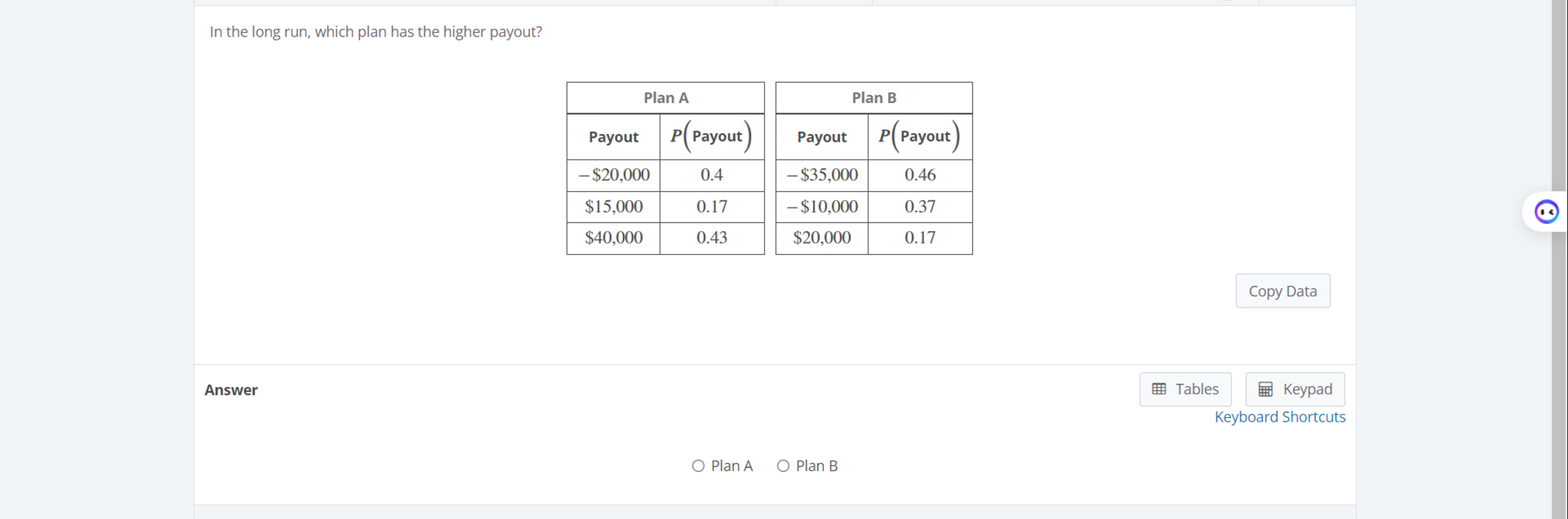Image resolution: width=1568 pixels, height=519 pixels.
Task: Click the Answer section label
Action: tap(231, 390)
